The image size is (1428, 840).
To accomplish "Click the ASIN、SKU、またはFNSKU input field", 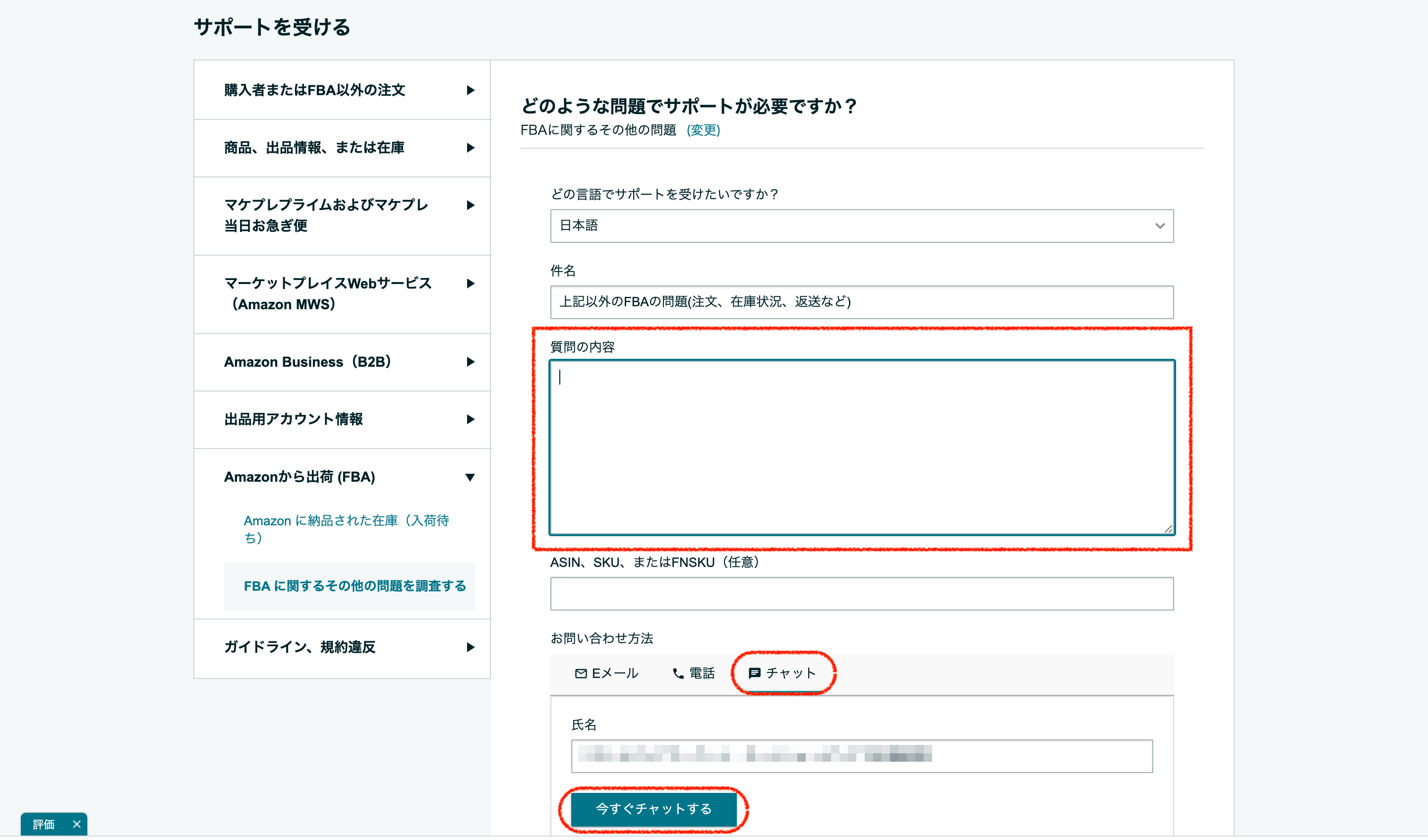I will (x=861, y=594).
